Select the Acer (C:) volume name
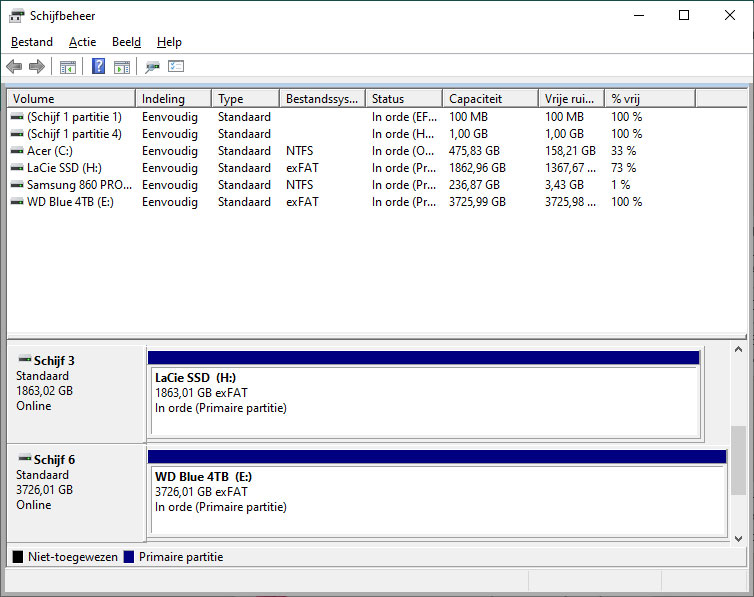 pos(50,151)
